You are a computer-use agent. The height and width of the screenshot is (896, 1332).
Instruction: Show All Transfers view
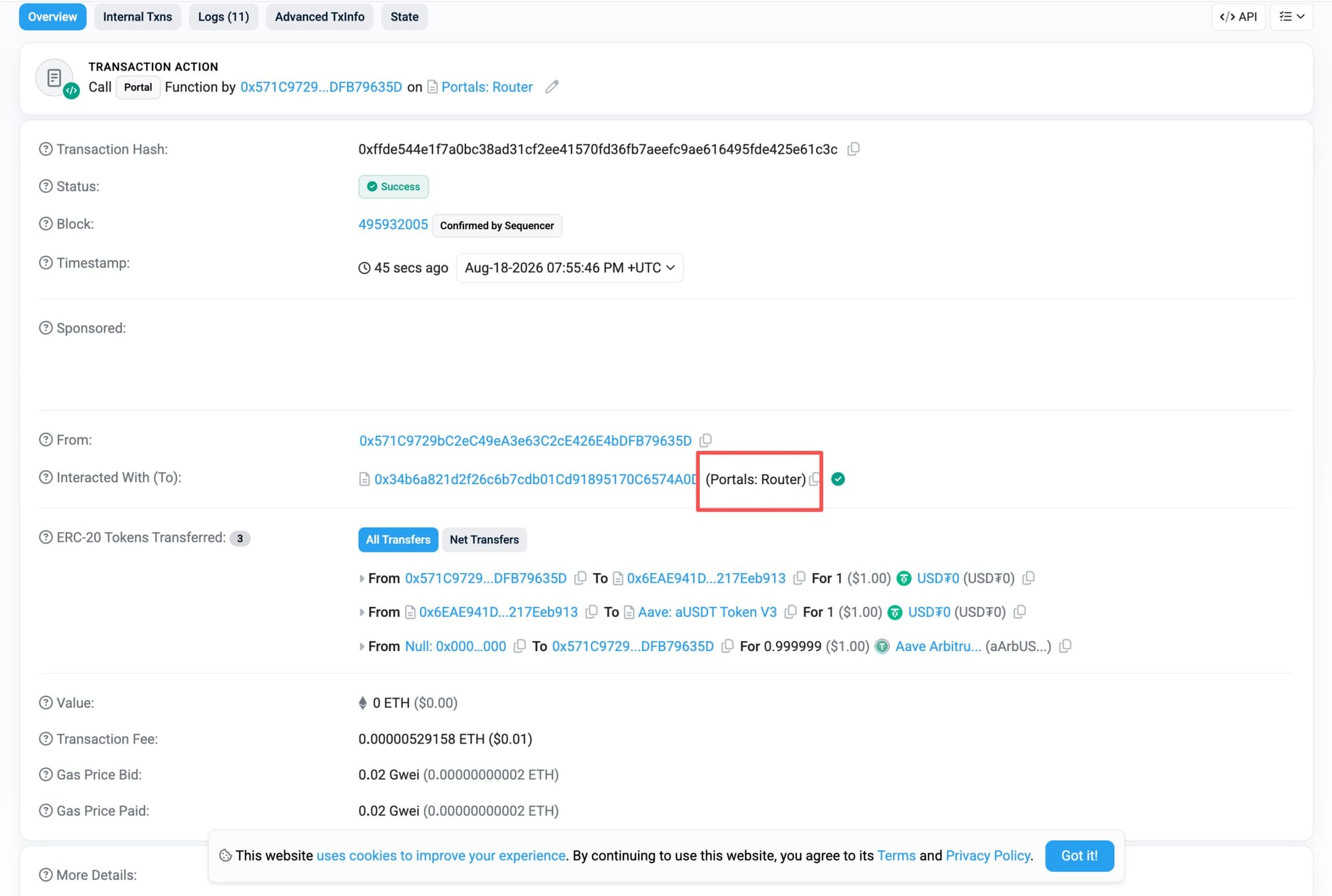pos(398,540)
